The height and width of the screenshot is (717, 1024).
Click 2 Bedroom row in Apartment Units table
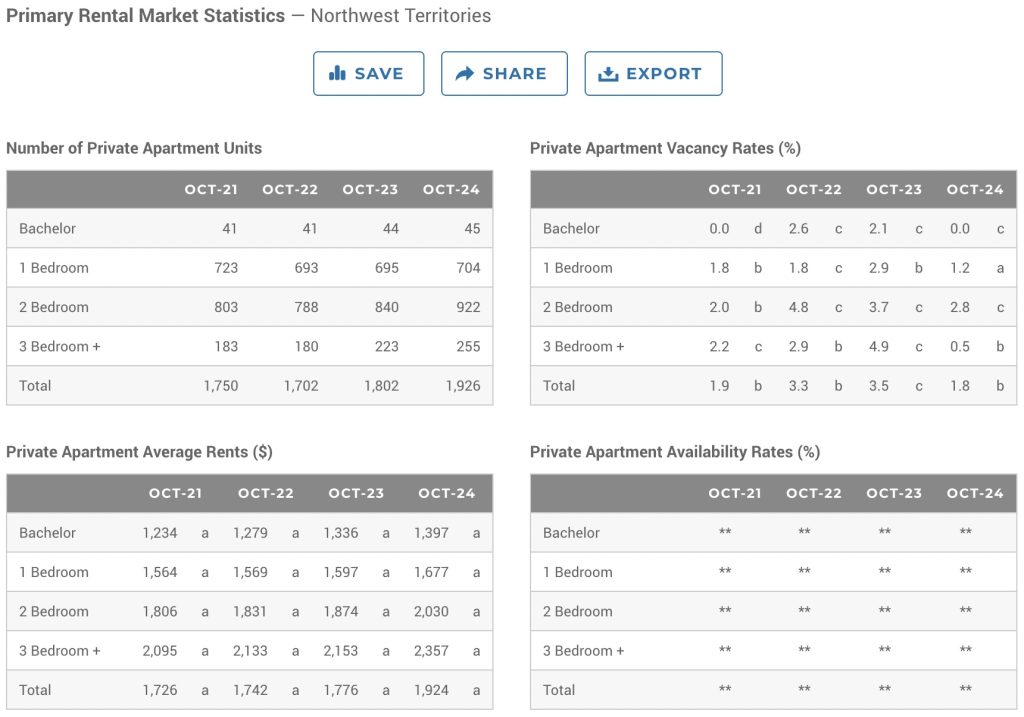pos(54,307)
